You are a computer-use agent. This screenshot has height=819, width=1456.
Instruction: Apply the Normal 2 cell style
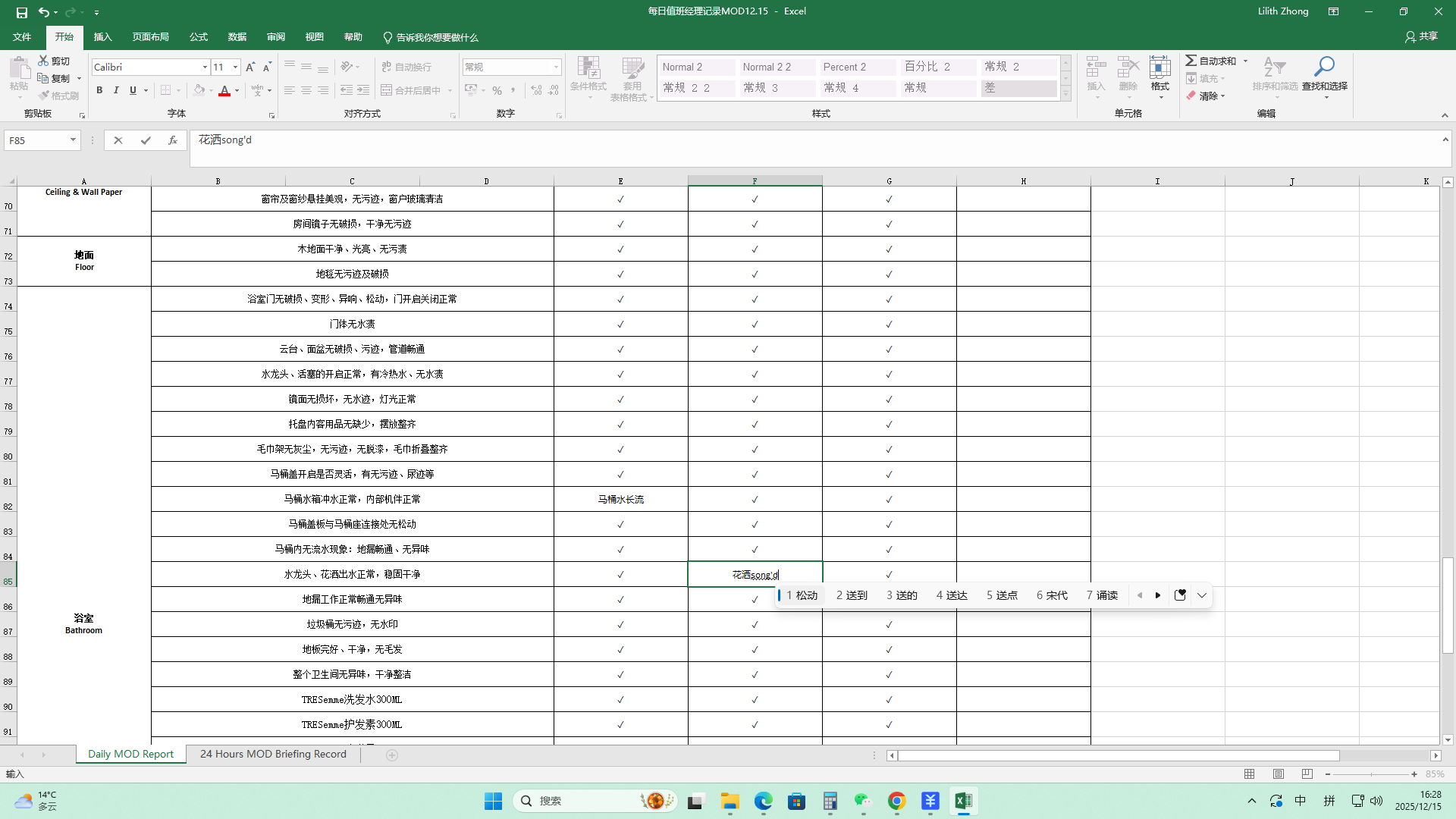(x=697, y=67)
